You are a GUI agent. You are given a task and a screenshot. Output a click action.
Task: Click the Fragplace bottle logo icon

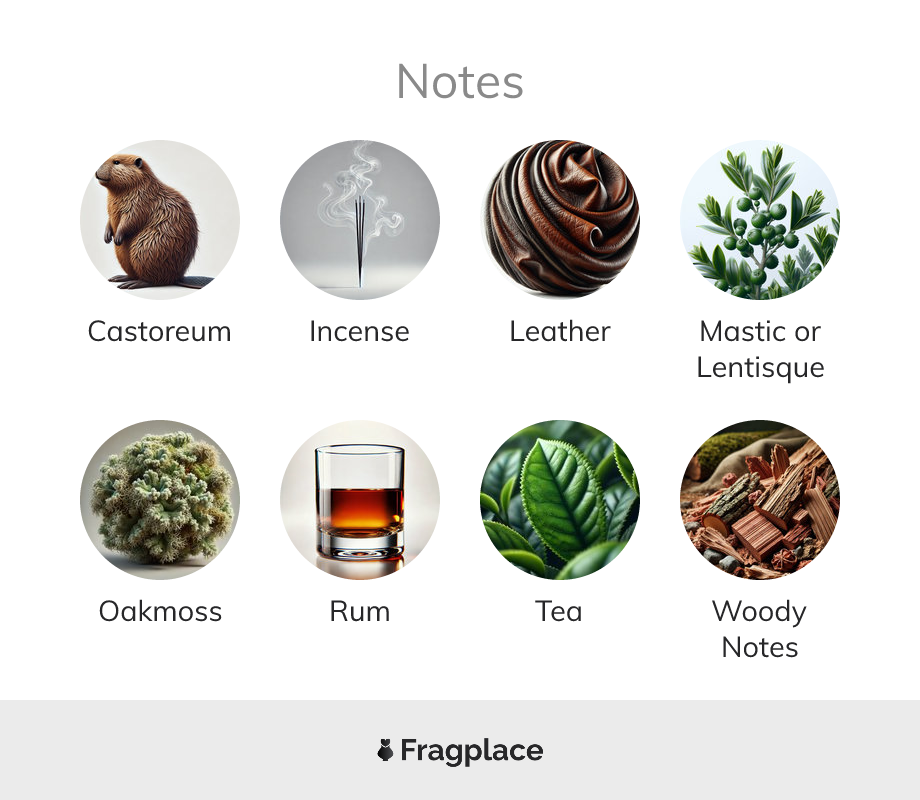click(385, 750)
